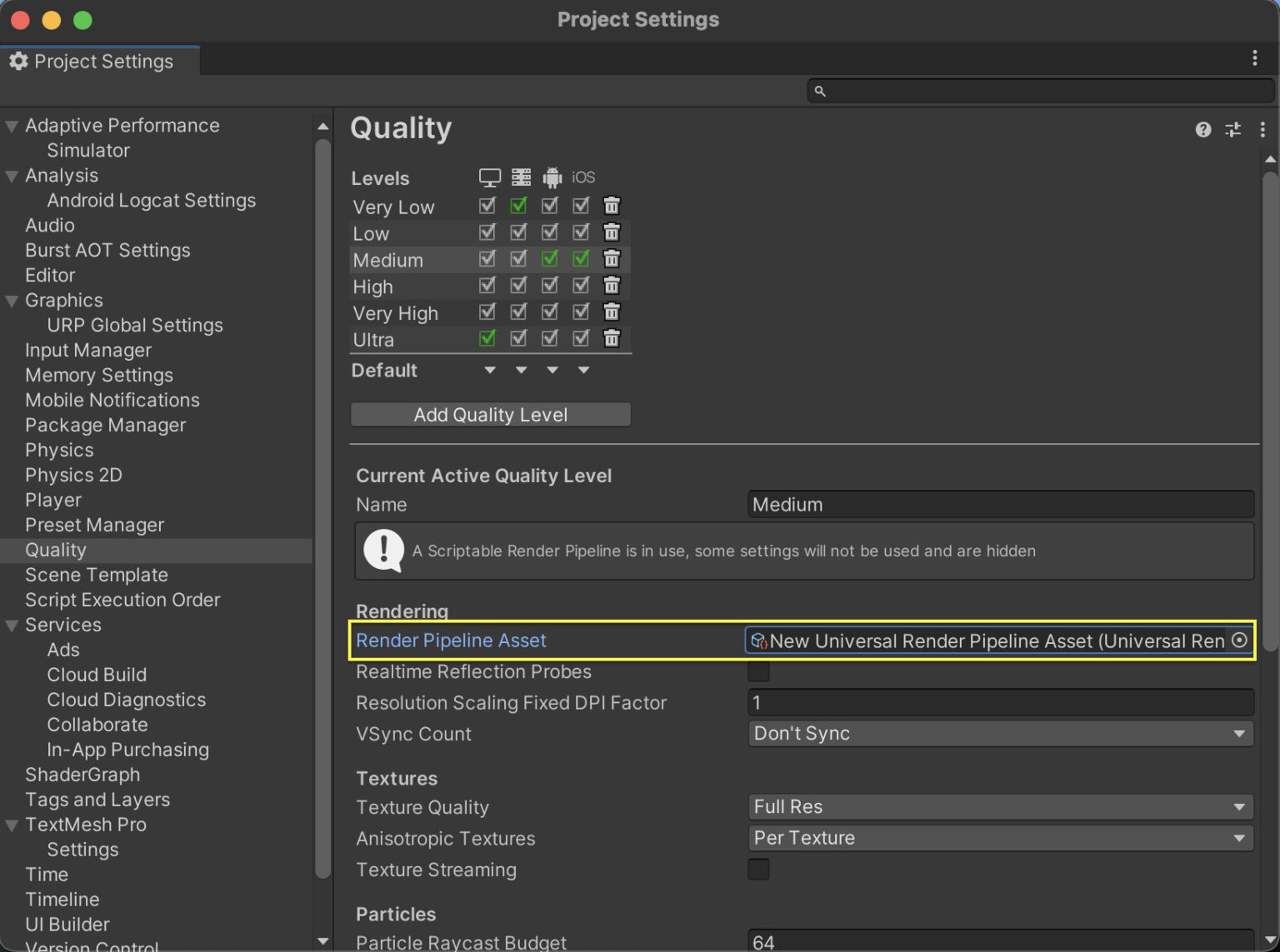This screenshot has width=1280, height=952.
Task: Click the kebab menu in Quality panel header
Action: 1262,130
